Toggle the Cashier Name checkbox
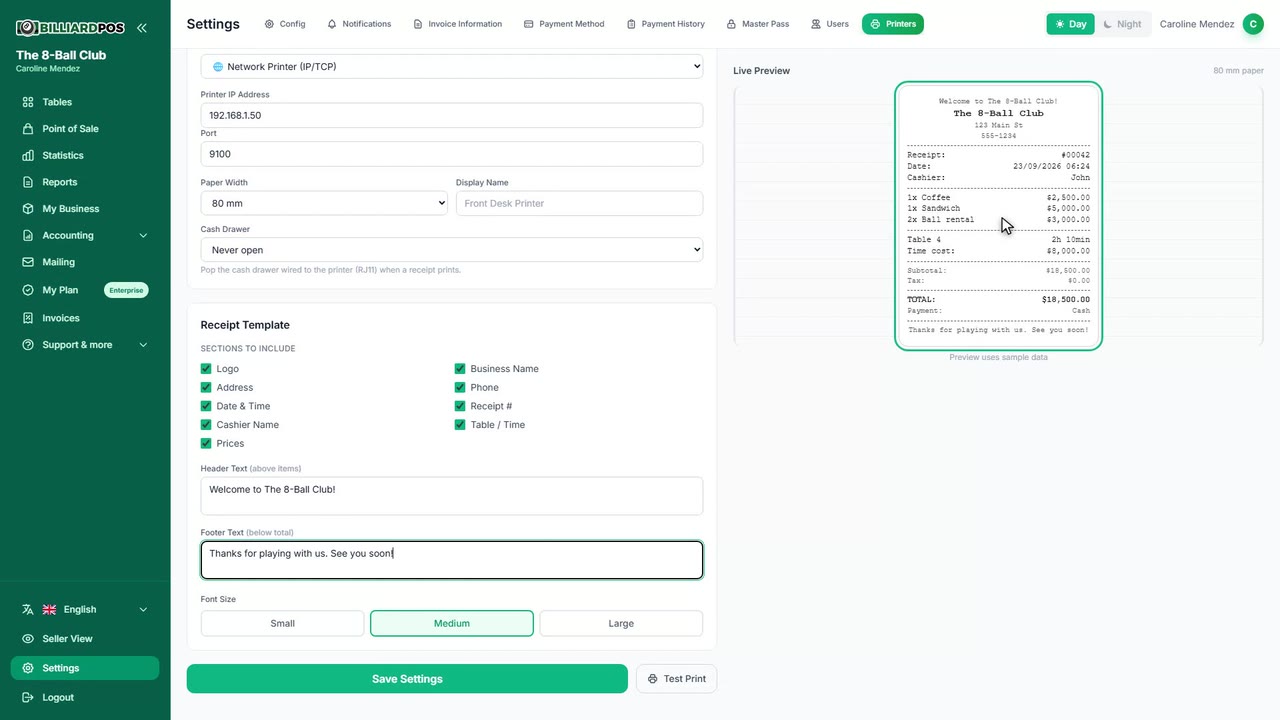The image size is (1280, 720). (206, 425)
